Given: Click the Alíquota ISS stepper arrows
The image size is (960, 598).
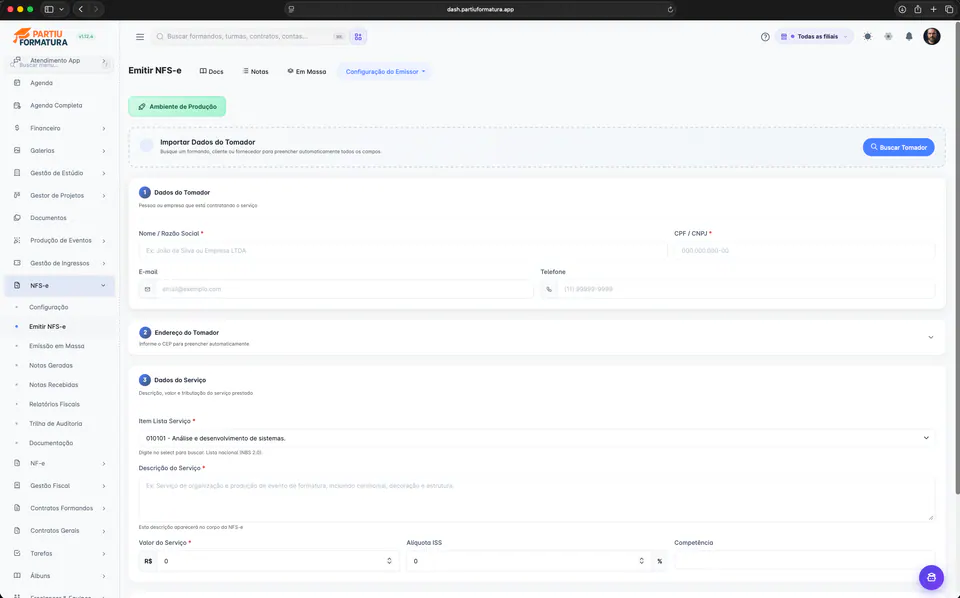Looking at the screenshot, I should (x=642, y=561).
